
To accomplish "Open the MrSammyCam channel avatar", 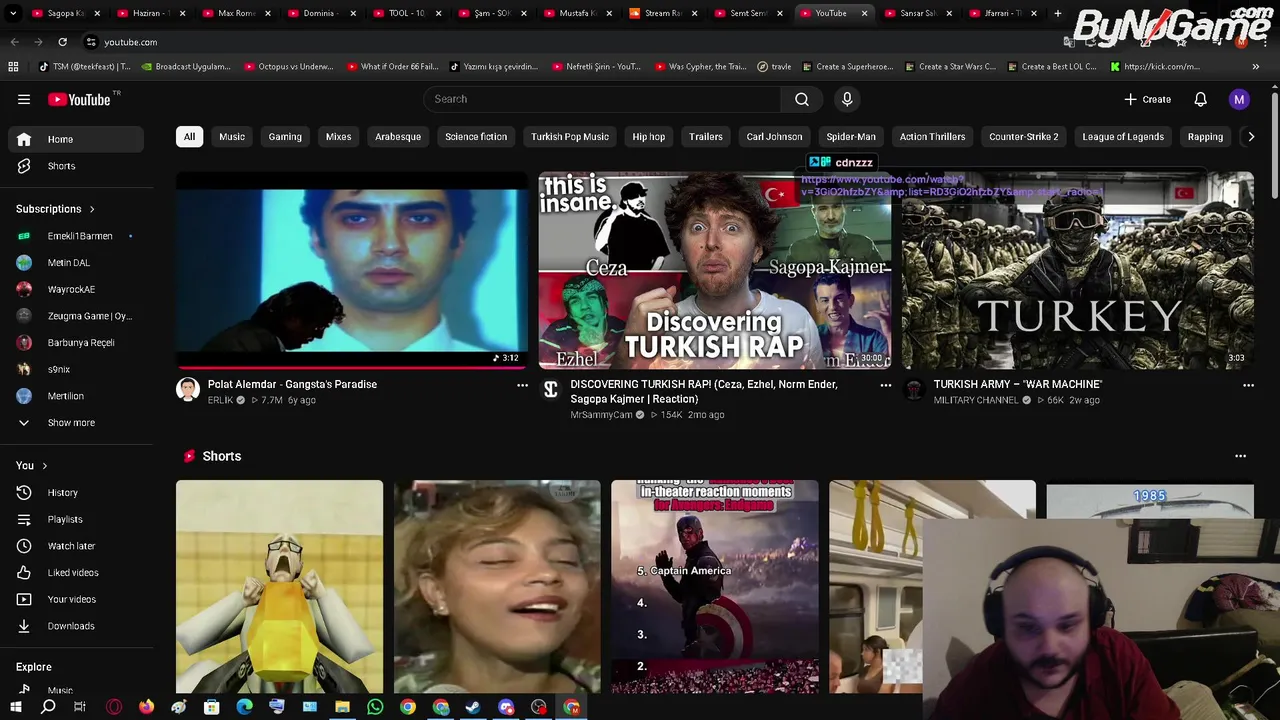I will pos(551,390).
